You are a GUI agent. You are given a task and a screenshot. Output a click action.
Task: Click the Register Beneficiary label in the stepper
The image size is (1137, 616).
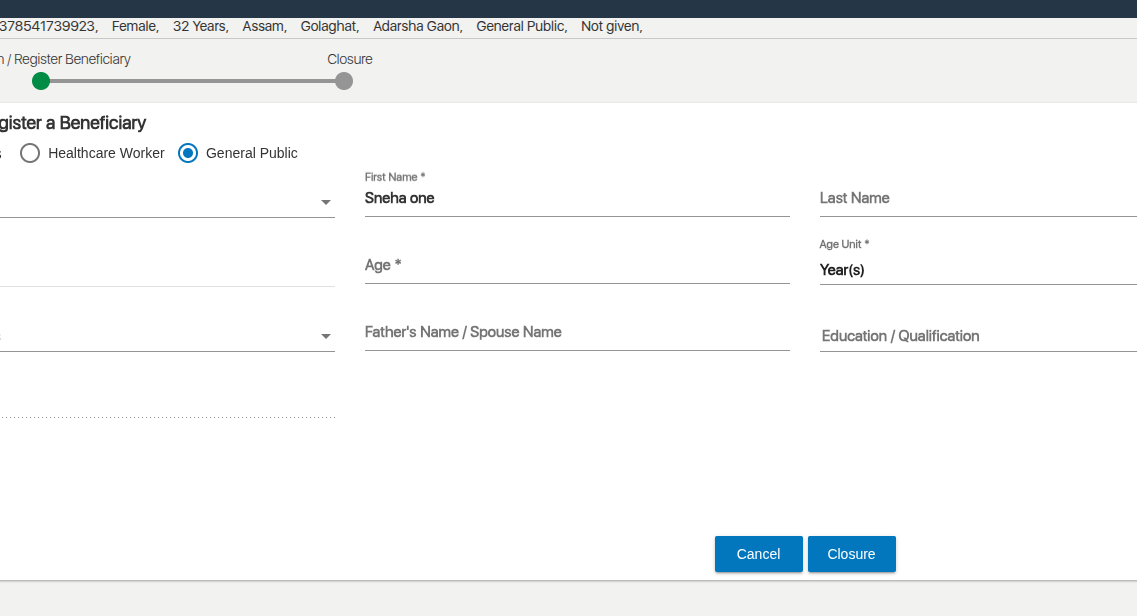(x=70, y=59)
